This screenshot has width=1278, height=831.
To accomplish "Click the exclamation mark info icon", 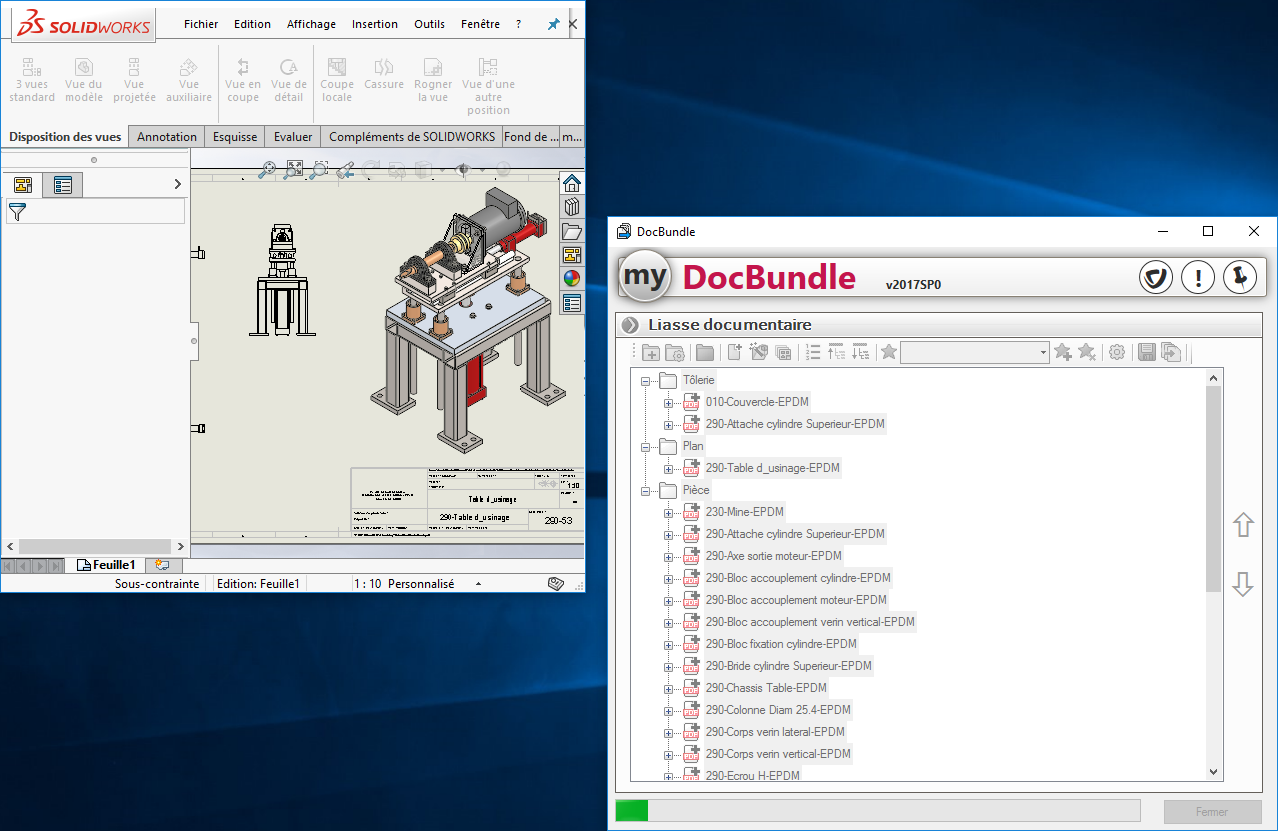I will pos(1197,277).
